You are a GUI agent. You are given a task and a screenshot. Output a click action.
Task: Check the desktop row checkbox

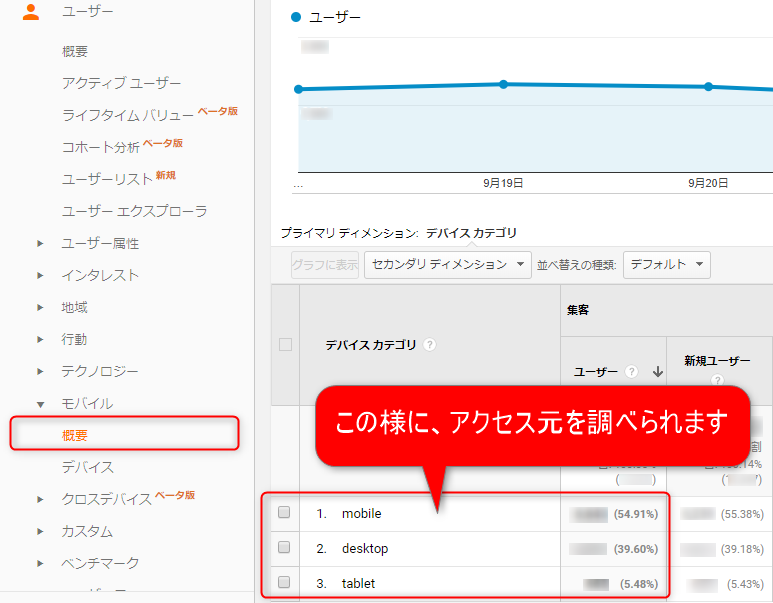(284, 547)
